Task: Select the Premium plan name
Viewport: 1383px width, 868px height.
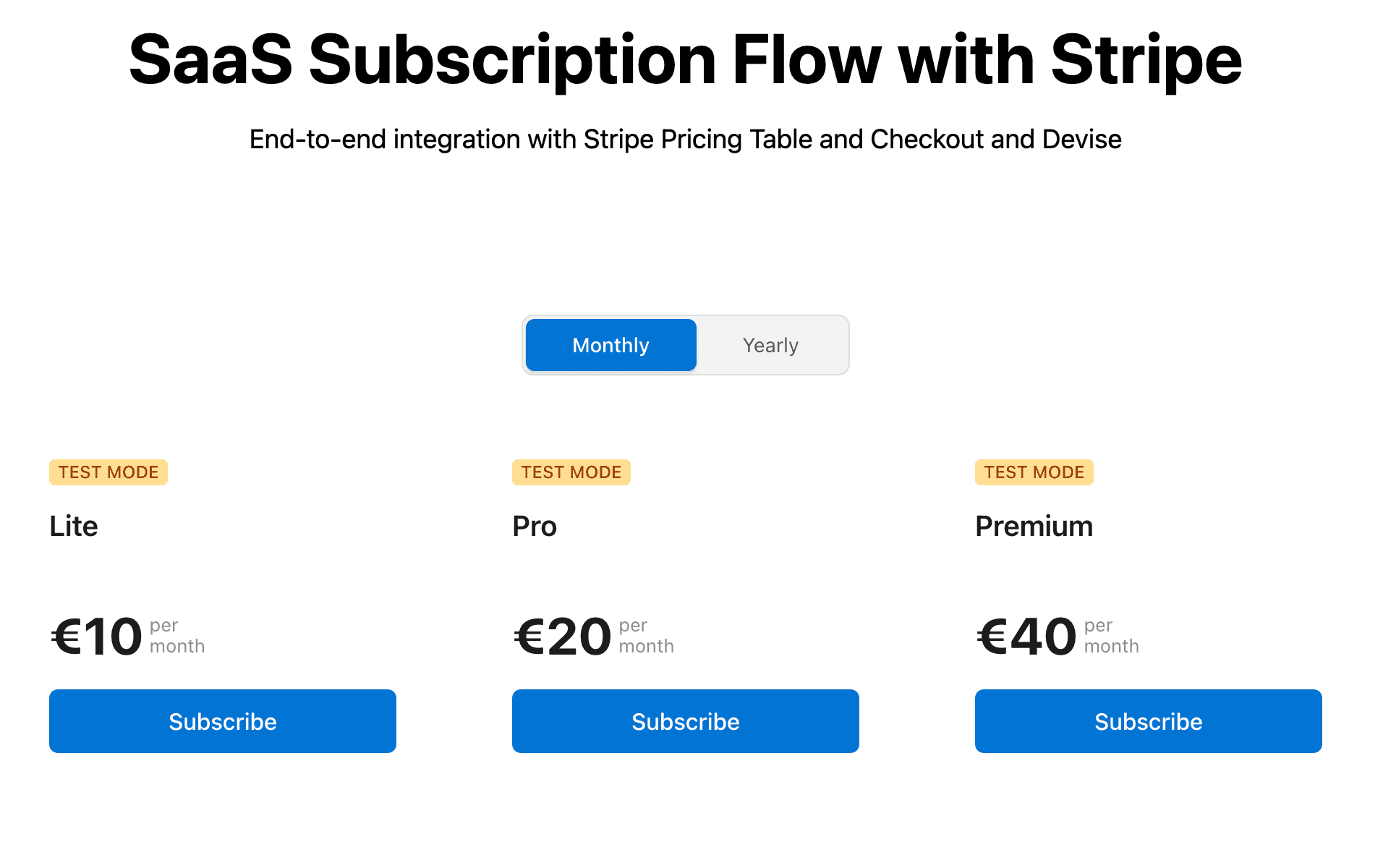Action: [x=1034, y=527]
